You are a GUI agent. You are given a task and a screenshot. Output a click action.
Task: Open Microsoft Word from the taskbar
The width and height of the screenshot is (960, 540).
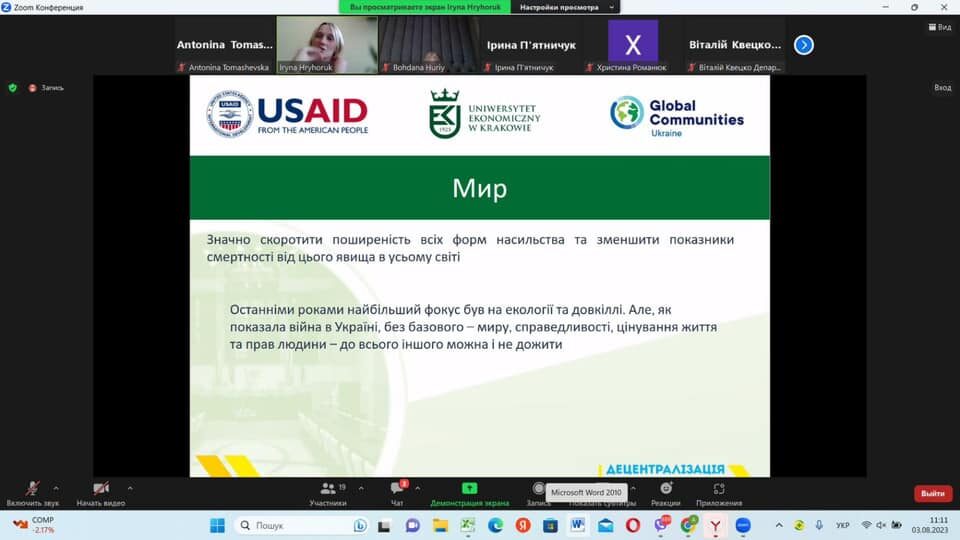click(579, 525)
